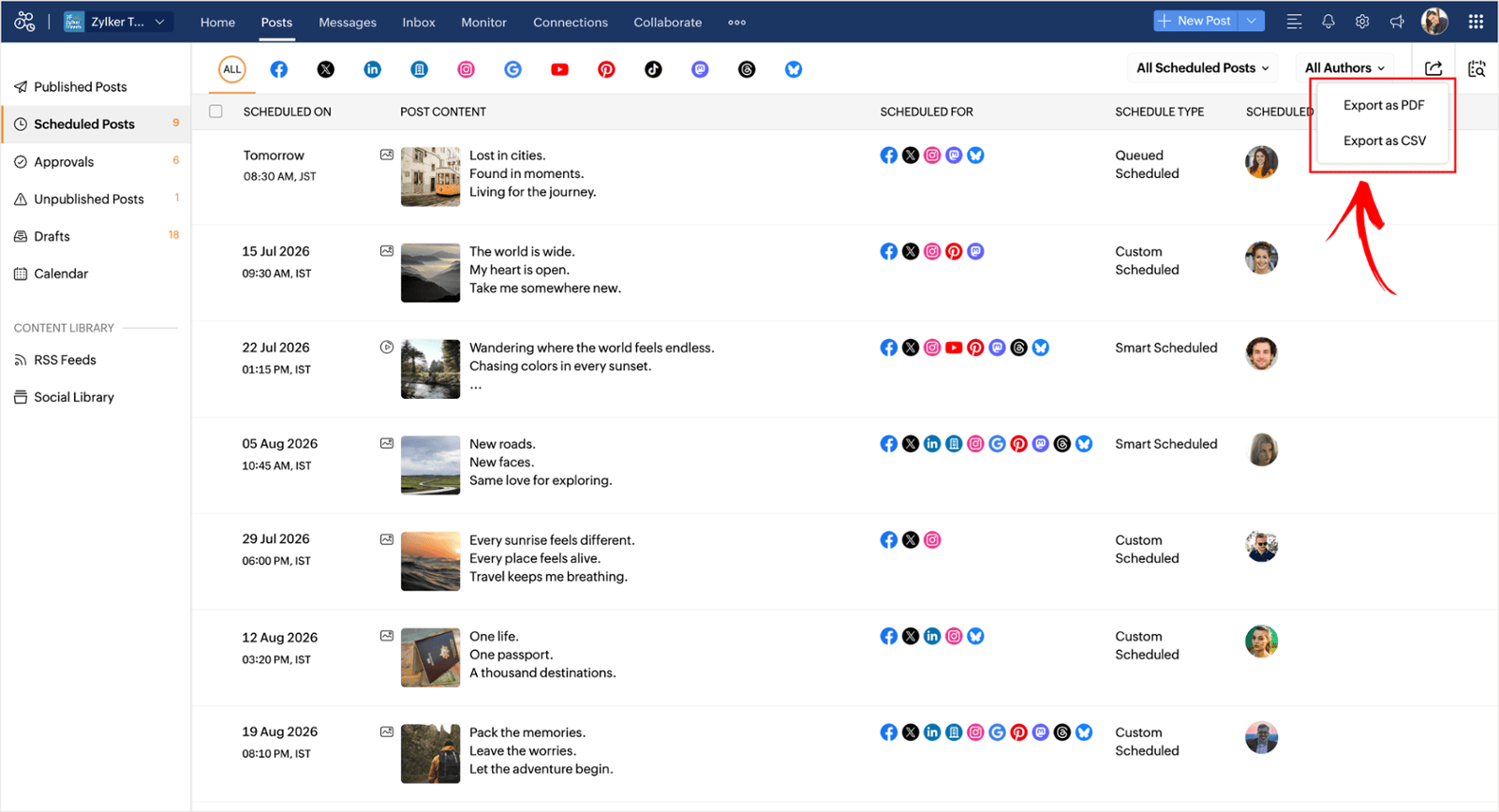The width and height of the screenshot is (1499, 812).
Task: Click the export share icon
Action: 1433,68
